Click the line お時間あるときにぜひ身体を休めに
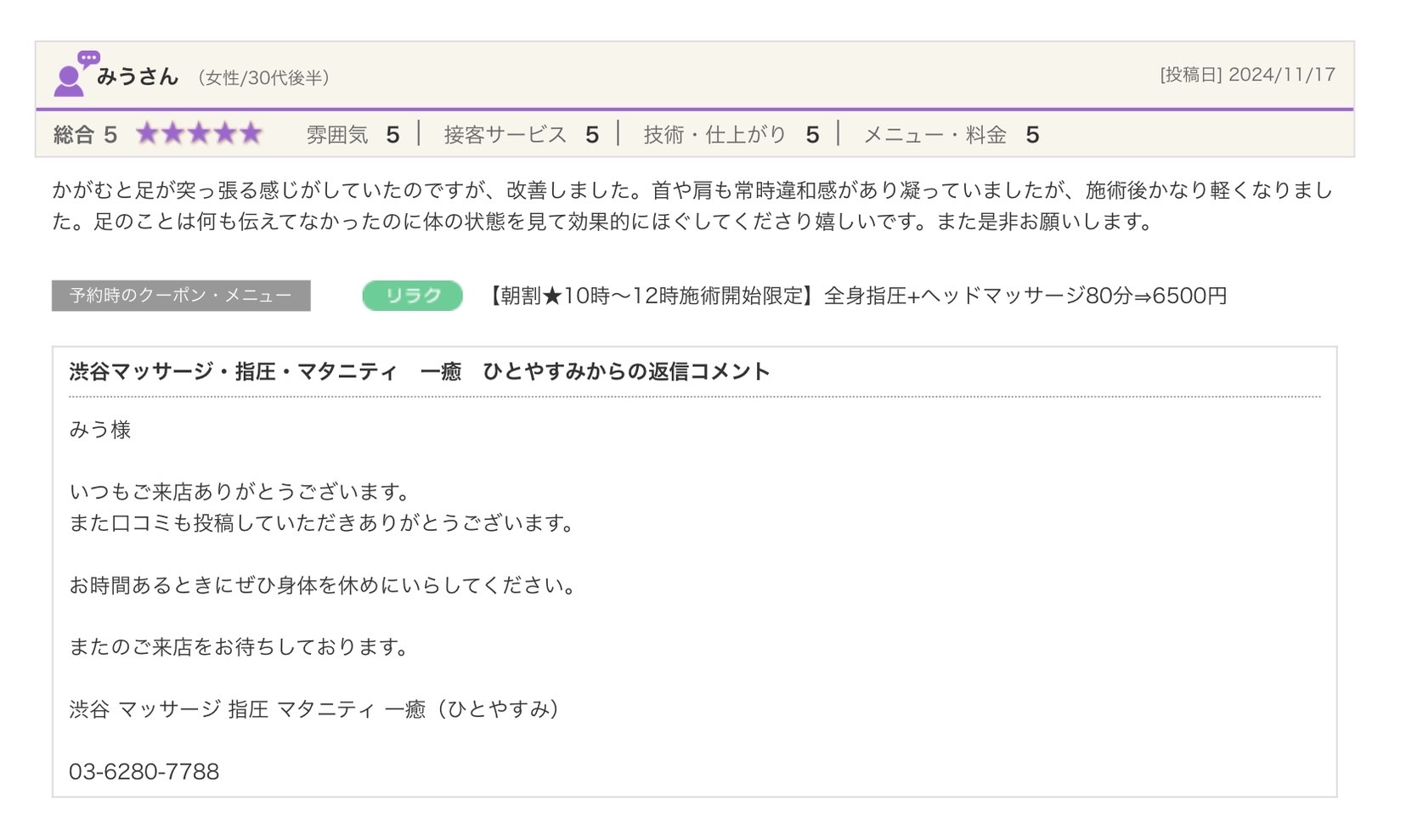This screenshot has height=840, width=1406. pos(324,585)
